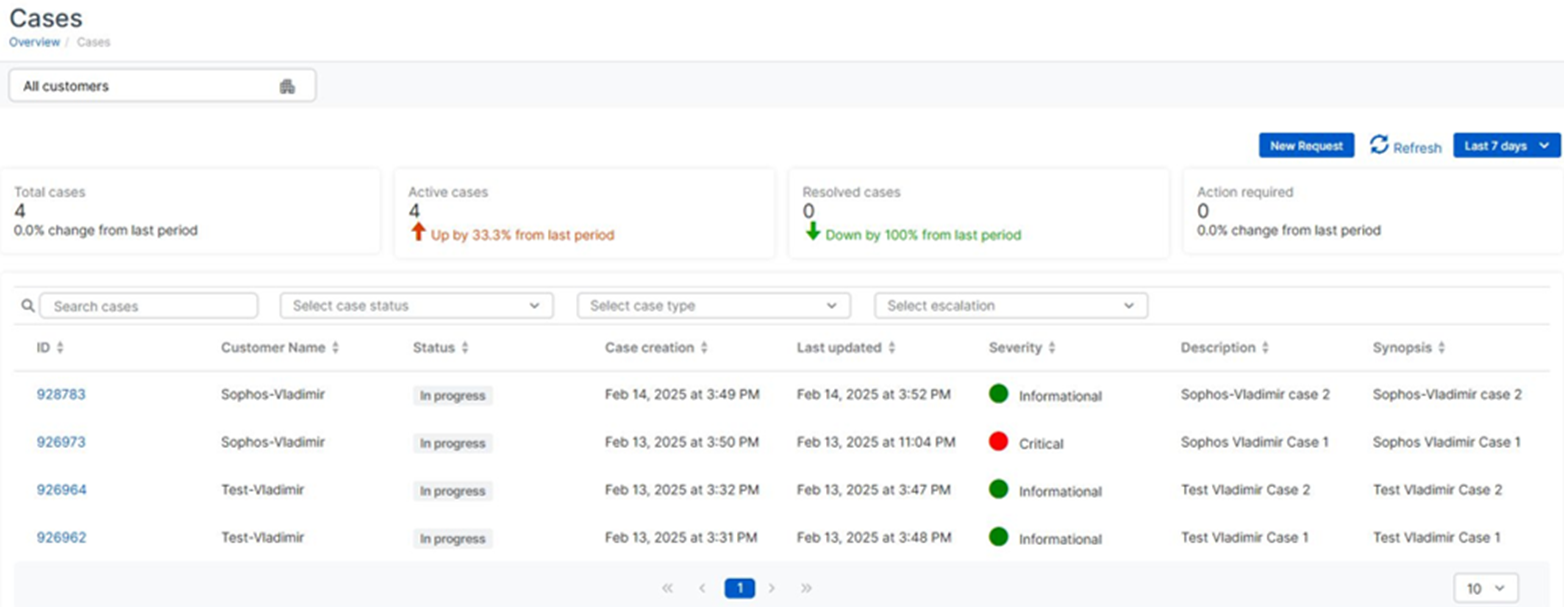The height and width of the screenshot is (607, 1564).
Task: Sort table by Severity column
Action: pyautogui.click(x=1050, y=348)
